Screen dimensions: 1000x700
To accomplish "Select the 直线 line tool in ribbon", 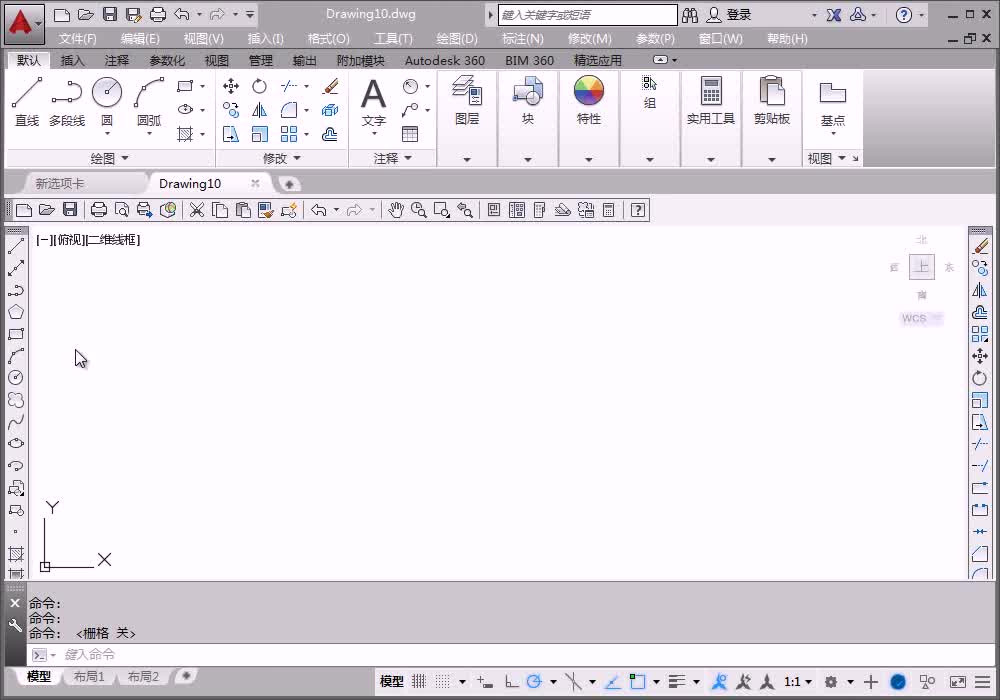I will pyautogui.click(x=27, y=102).
